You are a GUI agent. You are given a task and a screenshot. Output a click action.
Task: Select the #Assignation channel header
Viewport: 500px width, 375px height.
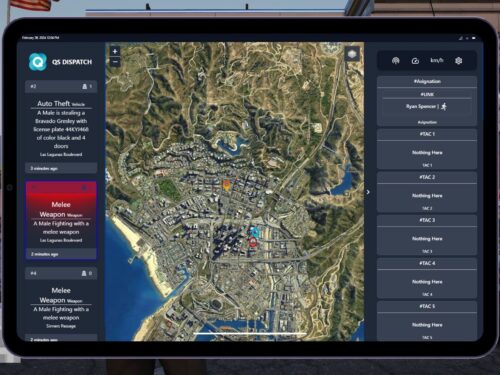pos(427,81)
